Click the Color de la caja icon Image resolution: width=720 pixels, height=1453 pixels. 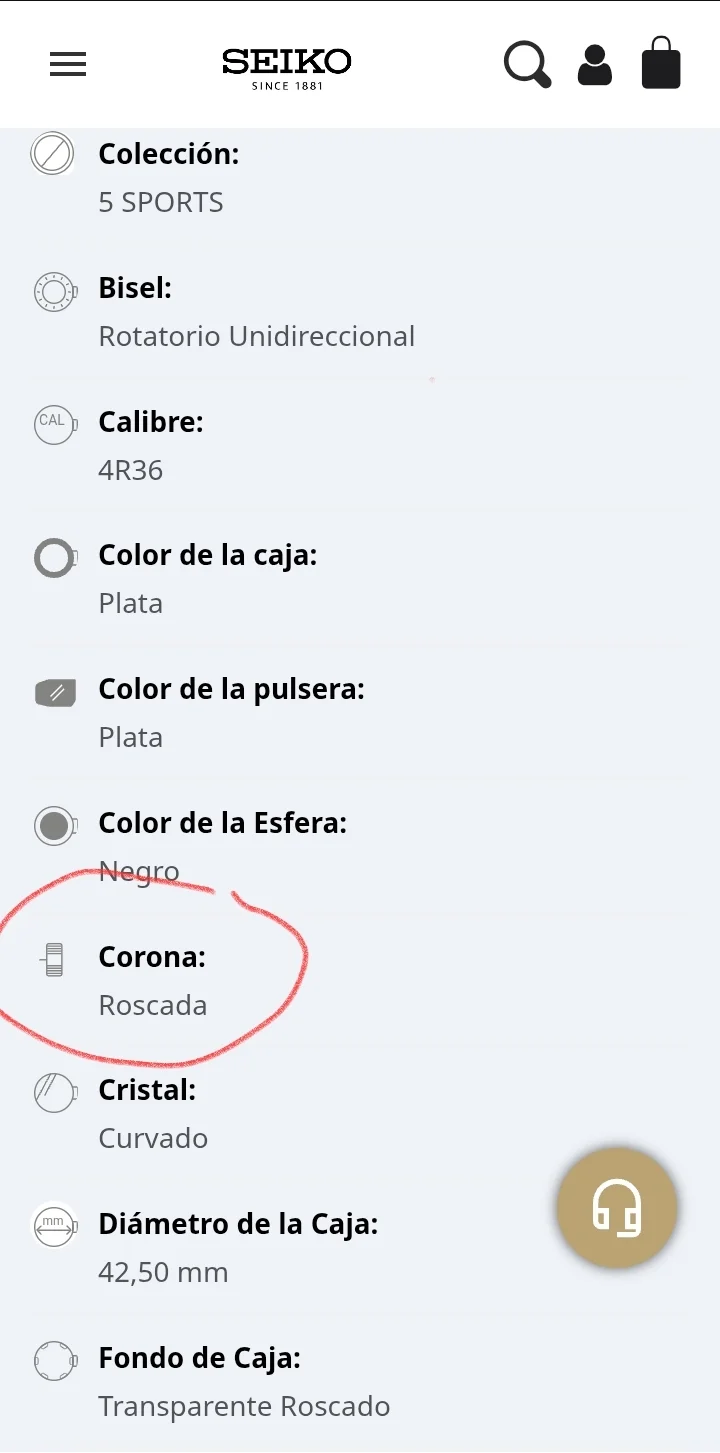tap(54, 558)
